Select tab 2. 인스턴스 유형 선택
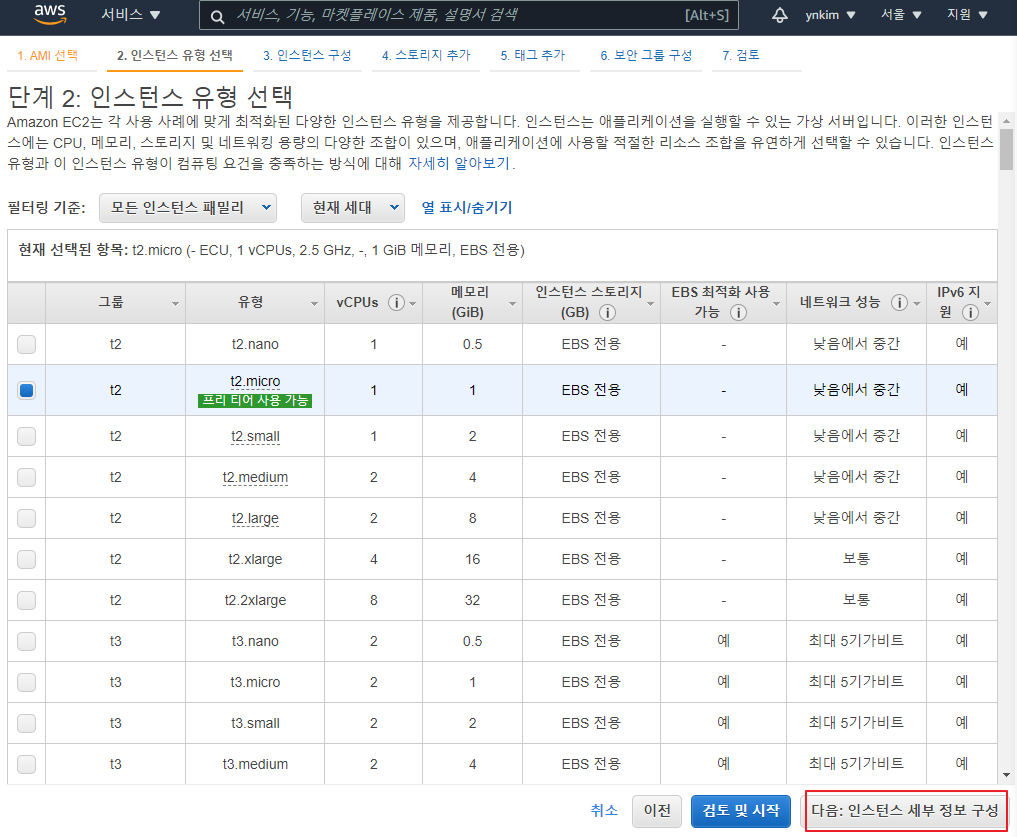The width and height of the screenshot is (1017, 837). 174,56
